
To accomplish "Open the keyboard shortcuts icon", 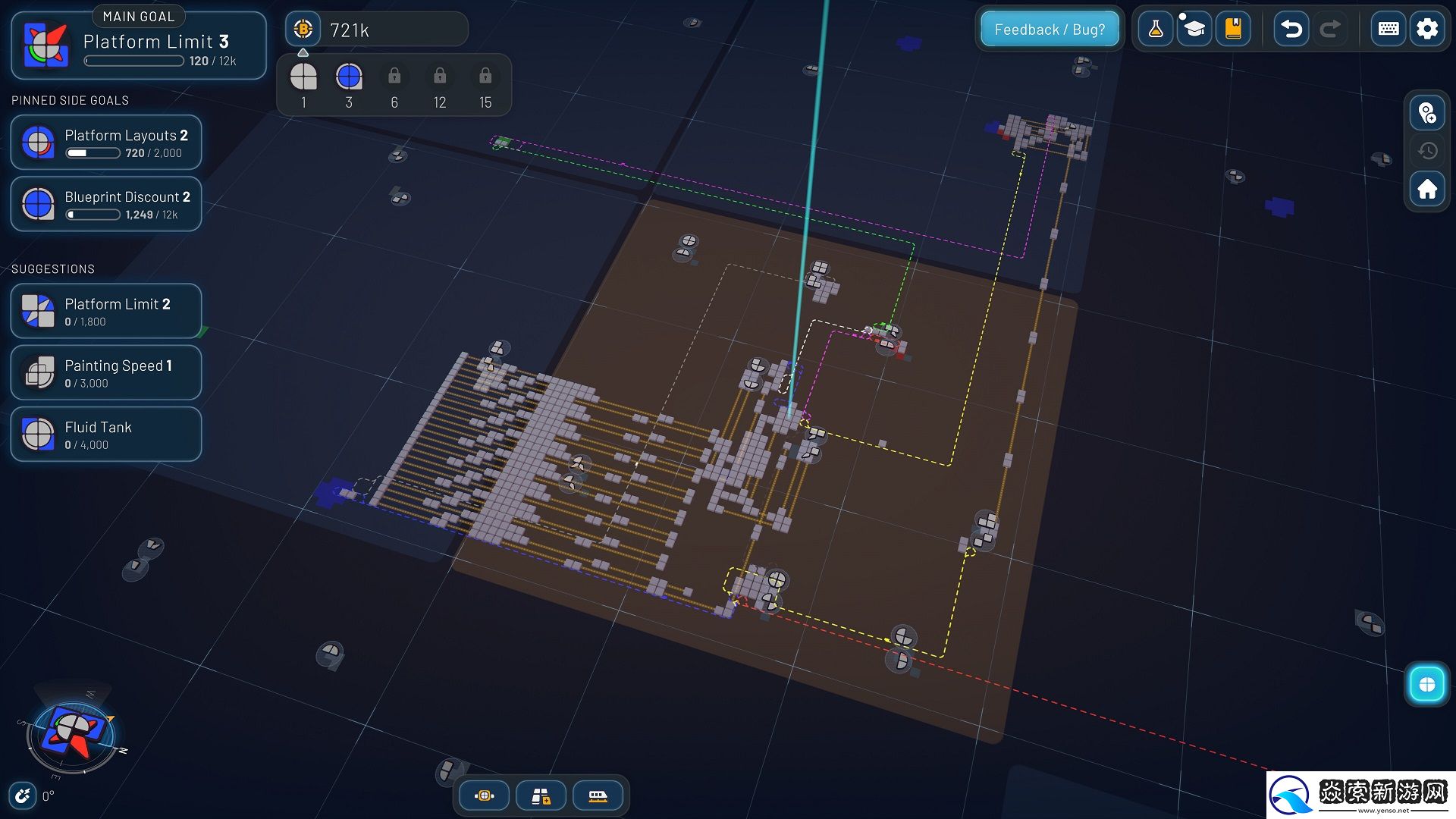I will pyautogui.click(x=1389, y=30).
